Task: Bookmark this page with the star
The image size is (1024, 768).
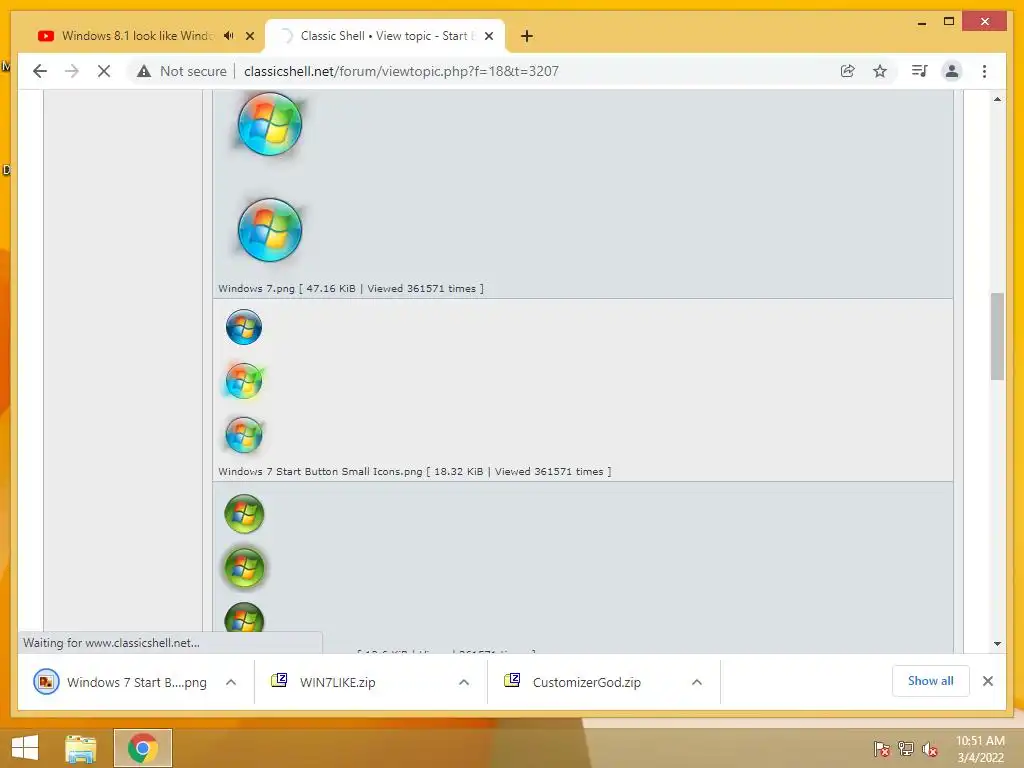Action: (880, 71)
